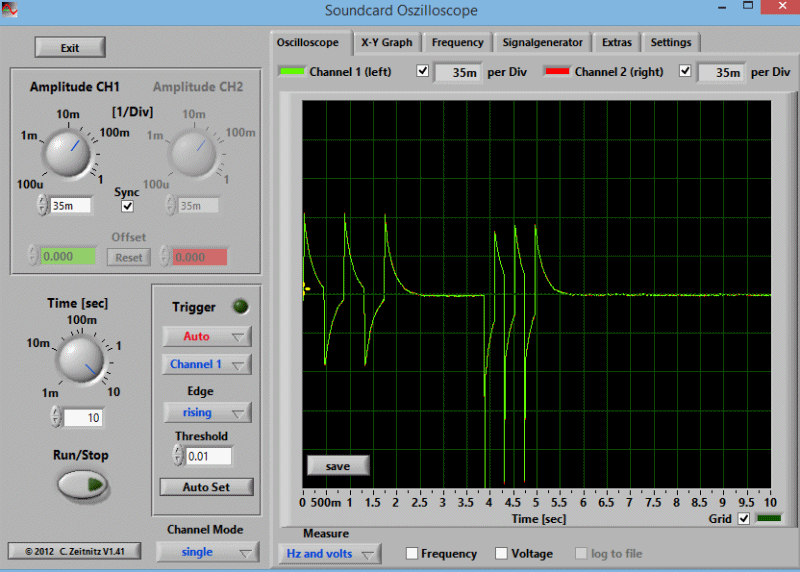Click the grayed CH2 amplitude 35m field
The width and height of the screenshot is (800, 572).
(x=198, y=206)
